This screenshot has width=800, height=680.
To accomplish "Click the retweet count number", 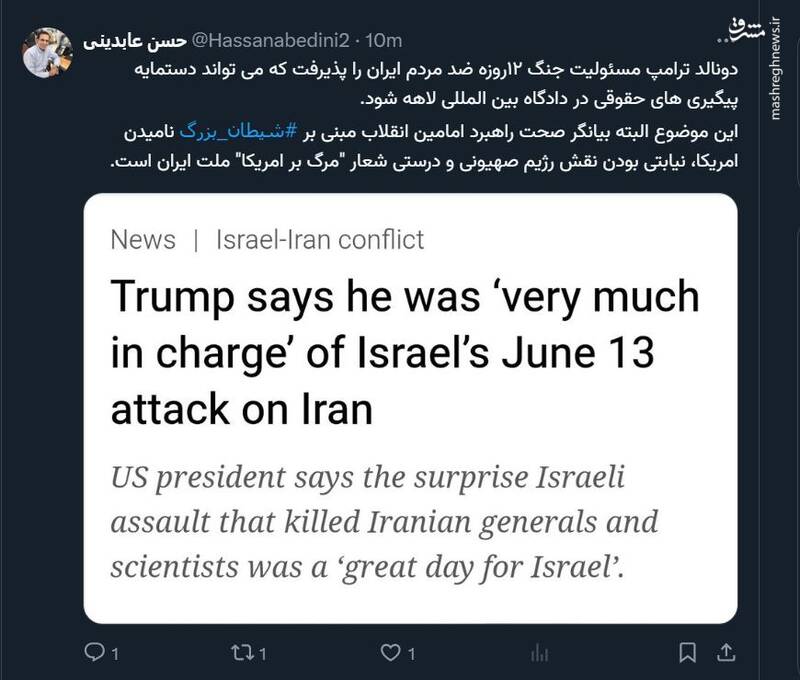I will (260, 654).
